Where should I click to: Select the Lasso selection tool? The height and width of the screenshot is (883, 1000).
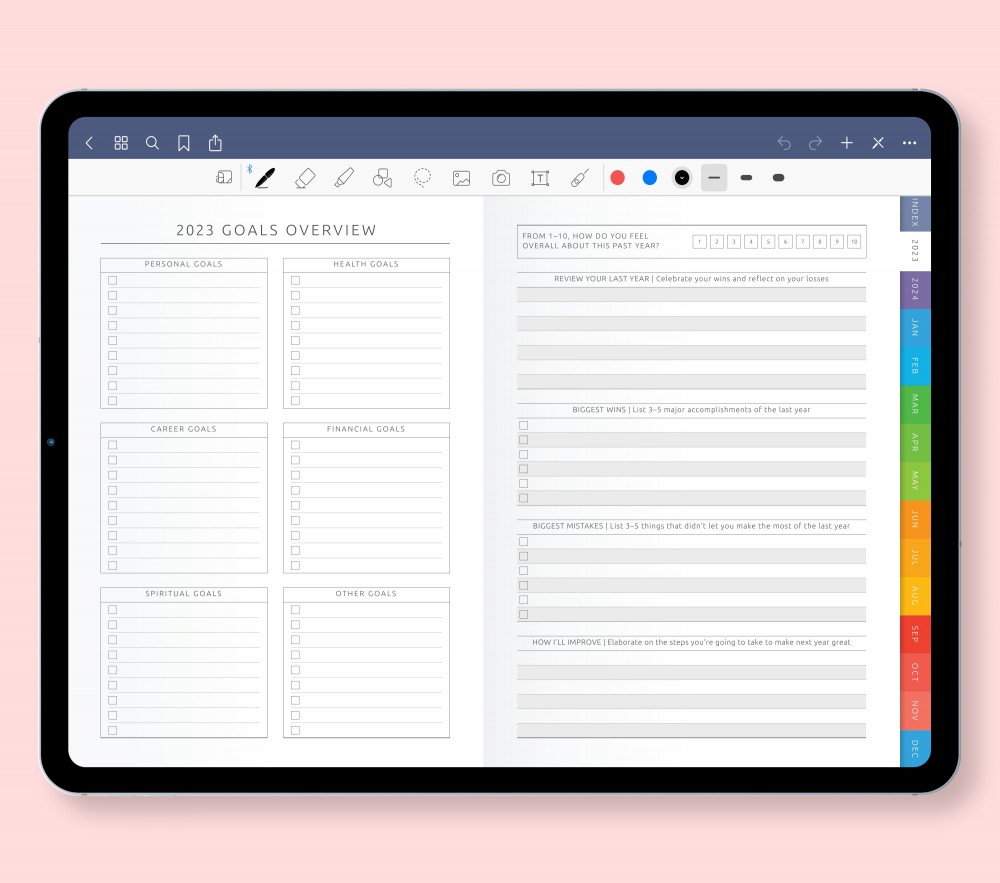pyautogui.click(x=422, y=178)
